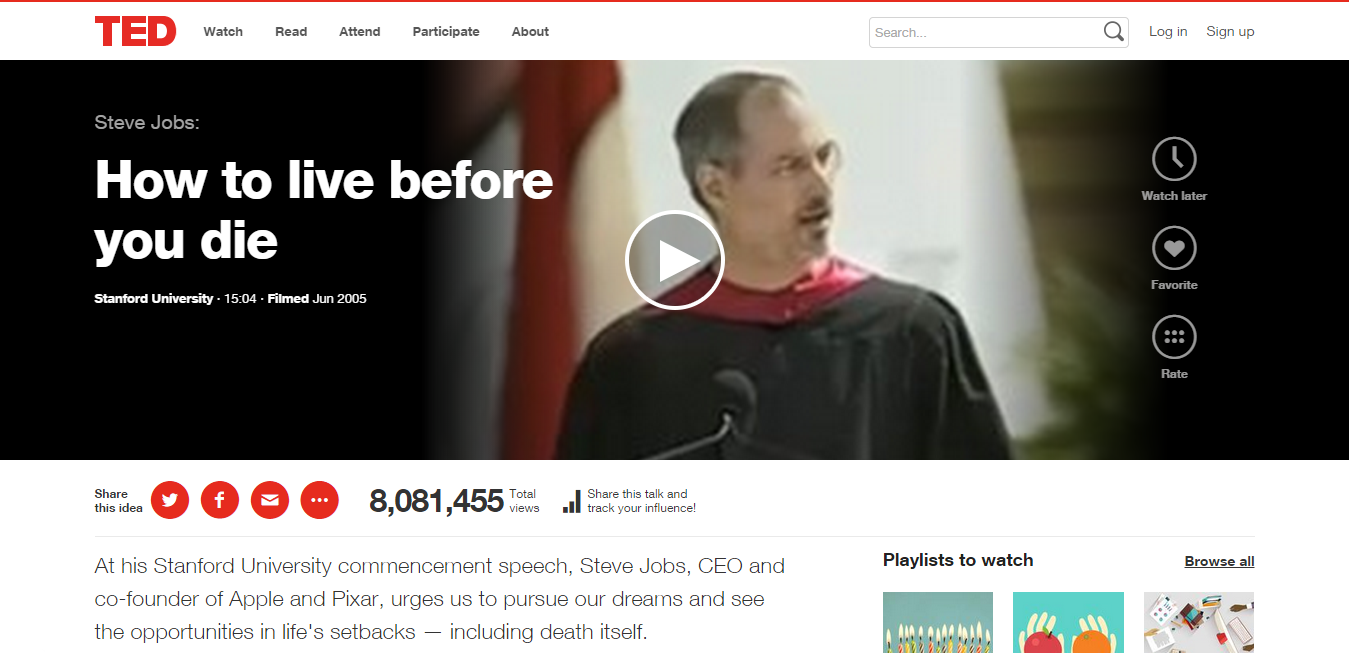The height and width of the screenshot is (653, 1349).
Task: Mark talk as Favorite with heart icon
Action: [1174, 248]
